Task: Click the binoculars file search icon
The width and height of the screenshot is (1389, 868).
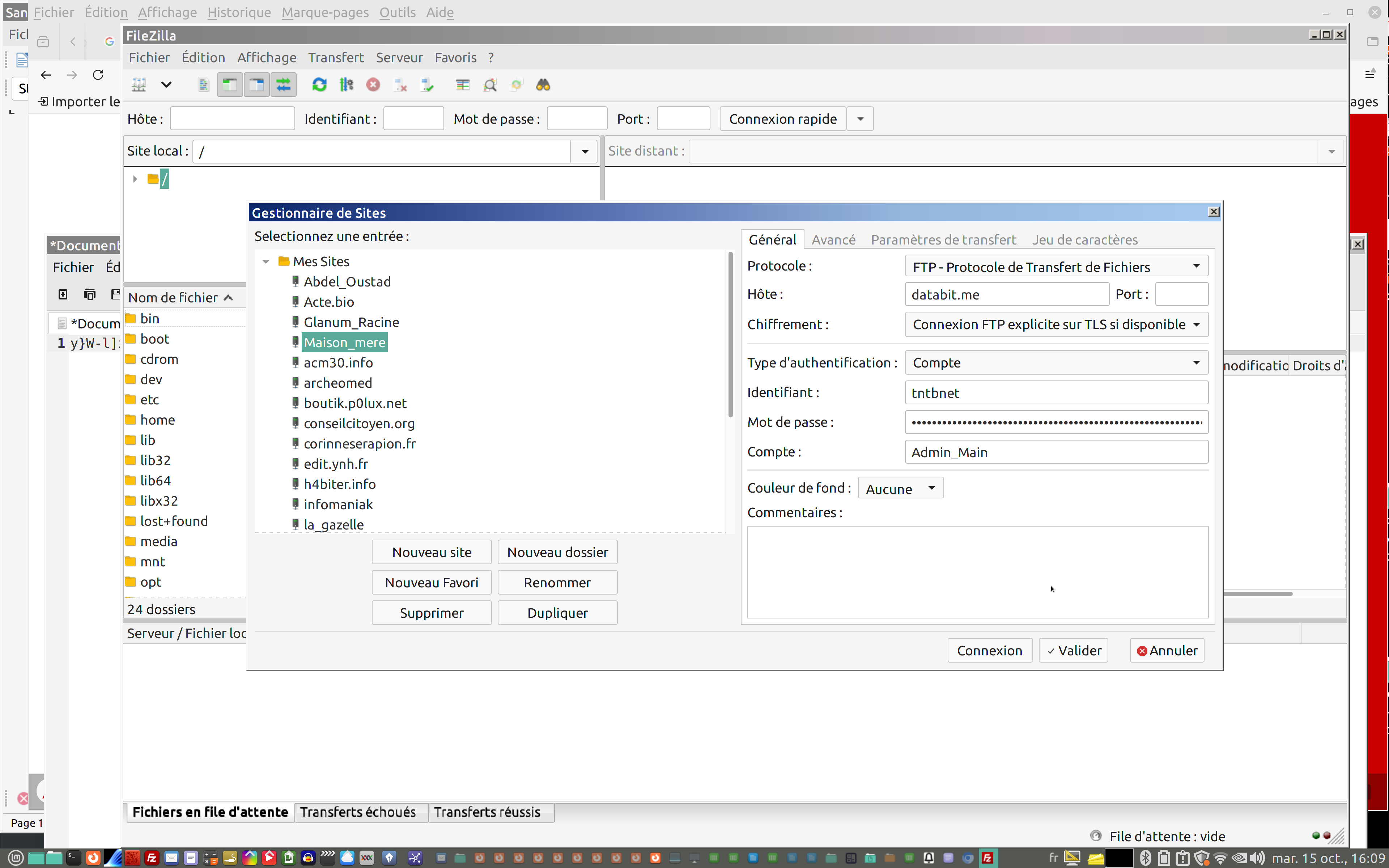Action: [x=543, y=85]
